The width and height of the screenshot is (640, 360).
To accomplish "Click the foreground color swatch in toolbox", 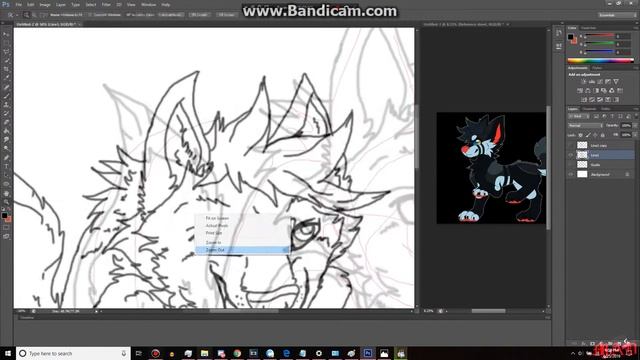I will pos(4,215).
